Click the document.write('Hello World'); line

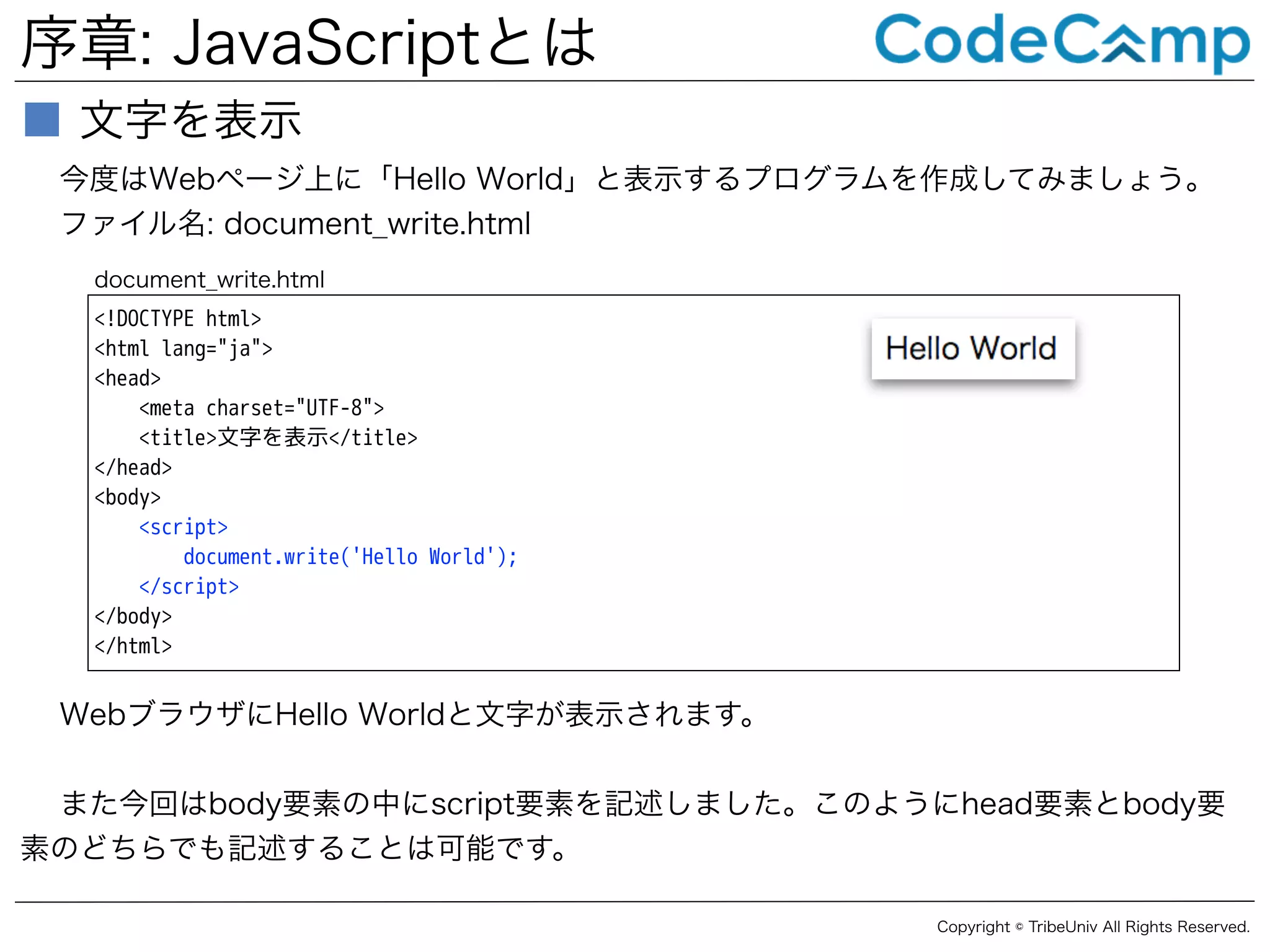pos(350,557)
